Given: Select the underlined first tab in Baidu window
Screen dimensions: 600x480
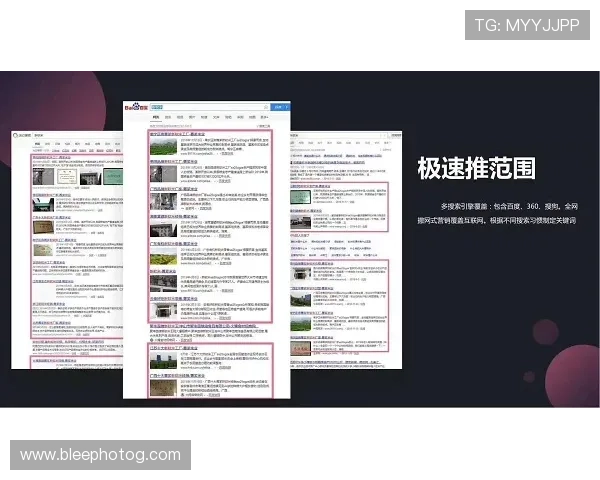Looking at the screenshot, I should point(156,117).
